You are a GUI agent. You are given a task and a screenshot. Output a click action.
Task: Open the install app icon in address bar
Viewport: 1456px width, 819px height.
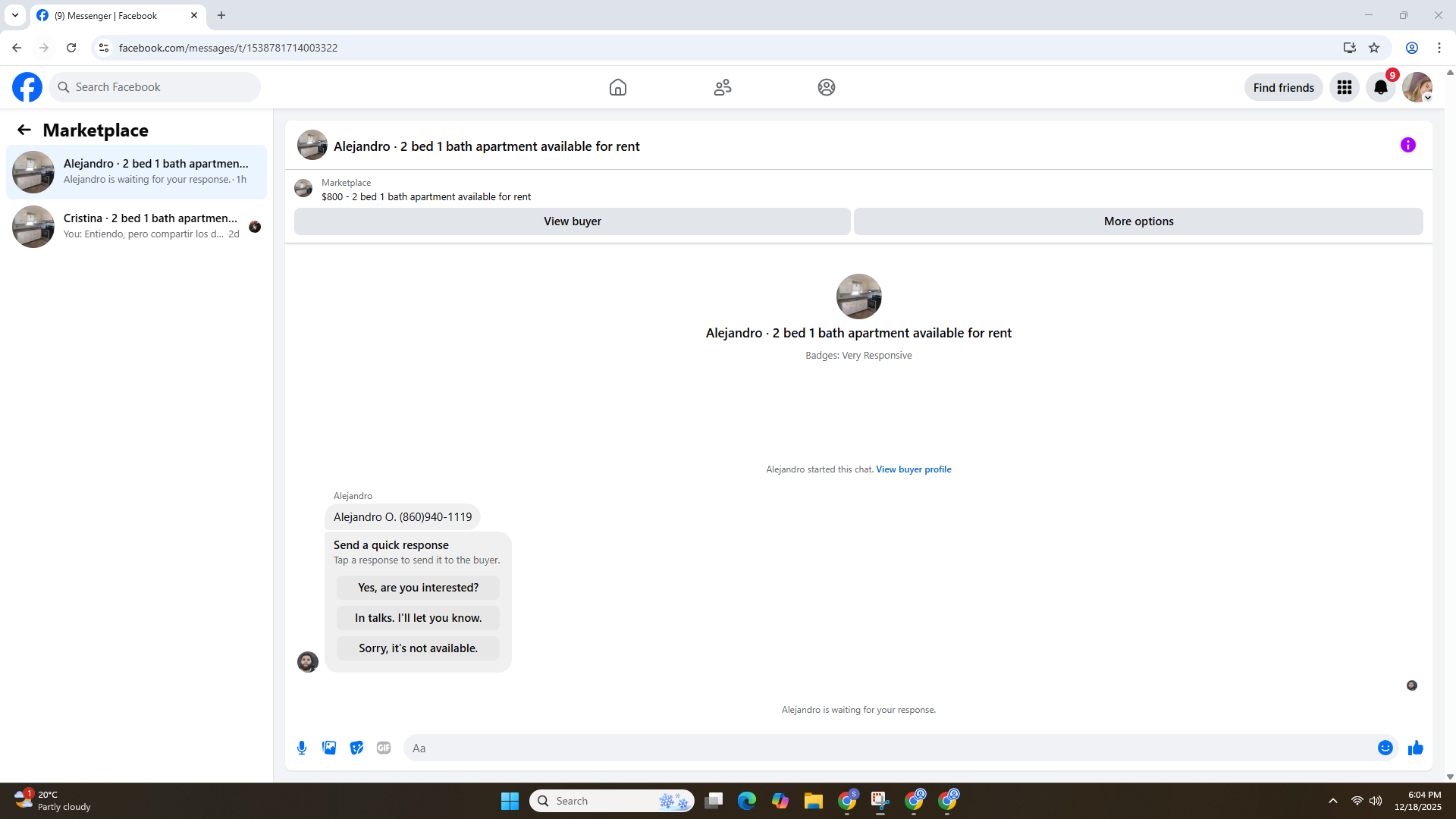click(x=1350, y=48)
